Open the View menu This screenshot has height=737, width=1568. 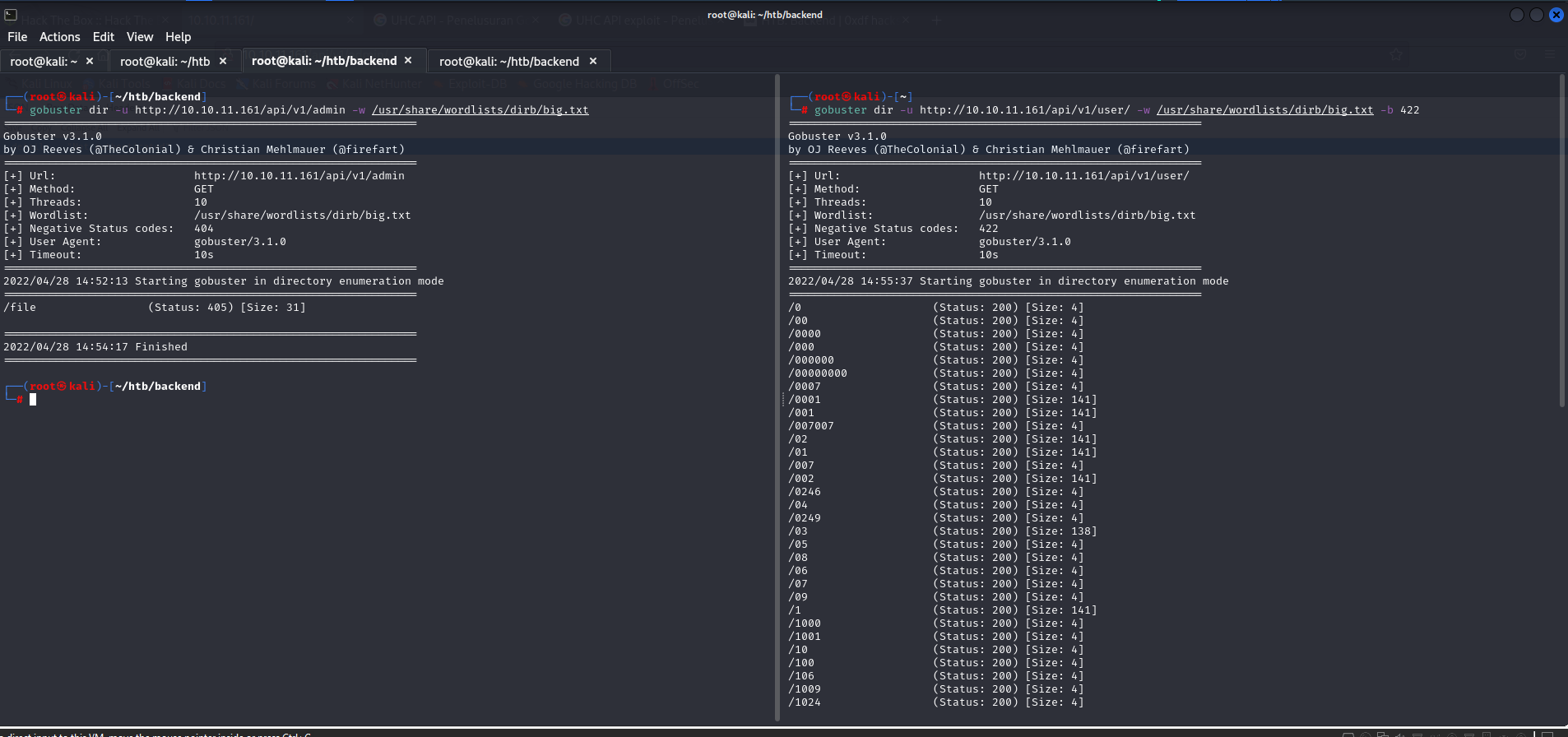[x=140, y=37]
